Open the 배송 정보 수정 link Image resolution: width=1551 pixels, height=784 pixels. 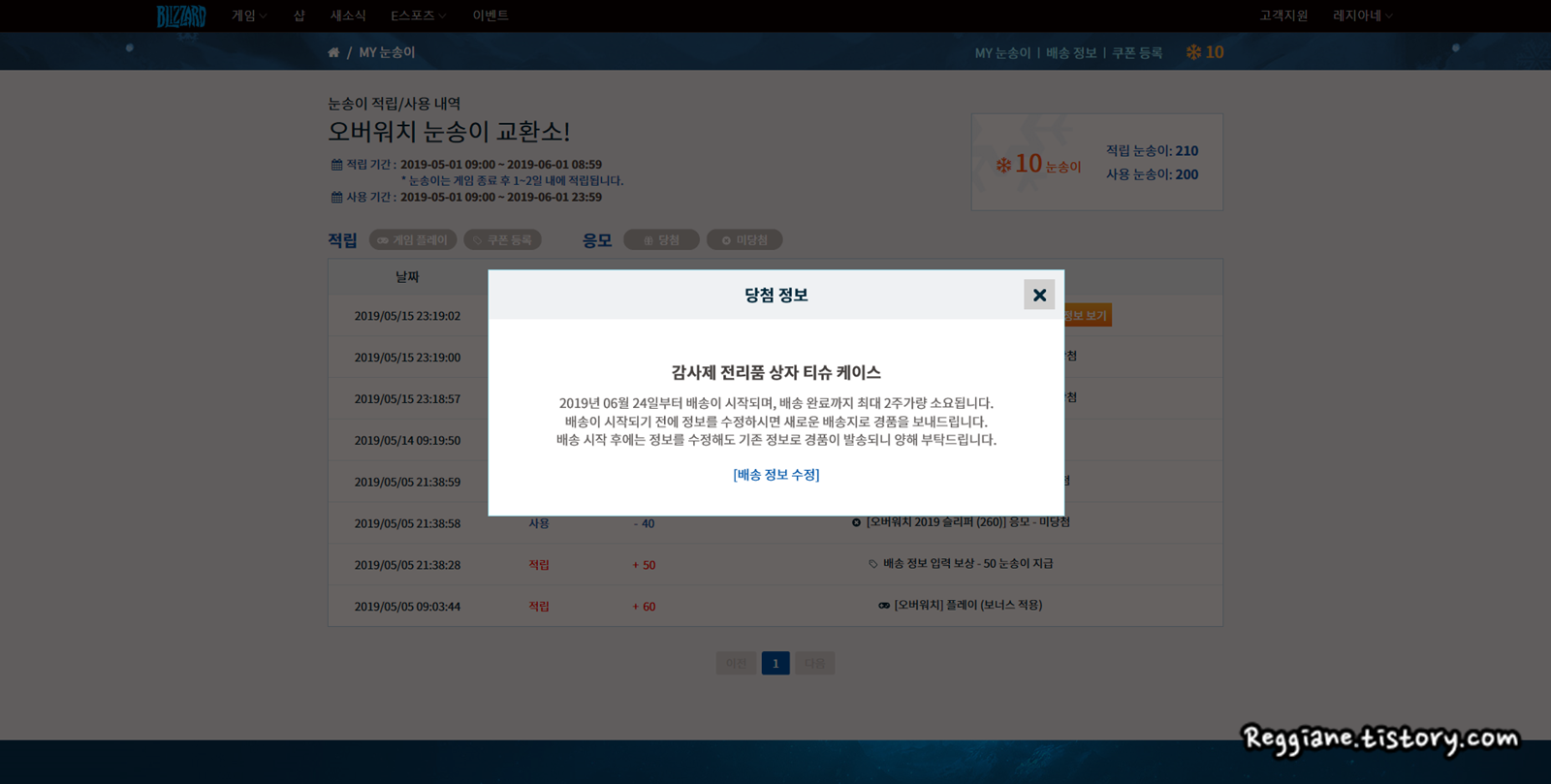(x=775, y=475)
